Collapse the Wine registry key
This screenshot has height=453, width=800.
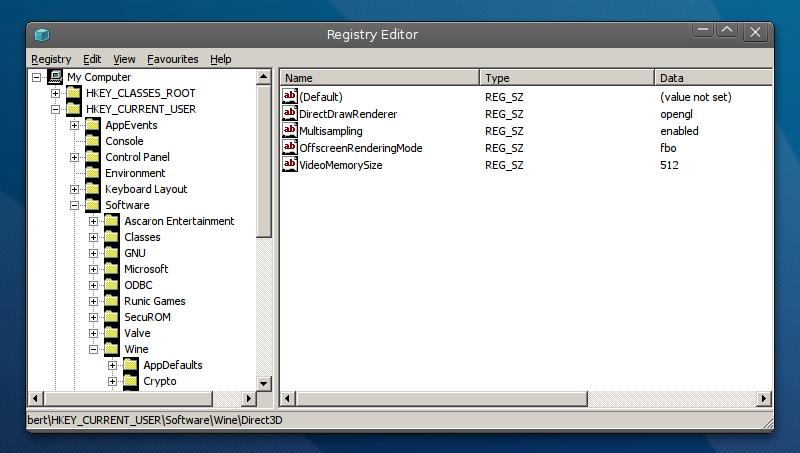94,349
